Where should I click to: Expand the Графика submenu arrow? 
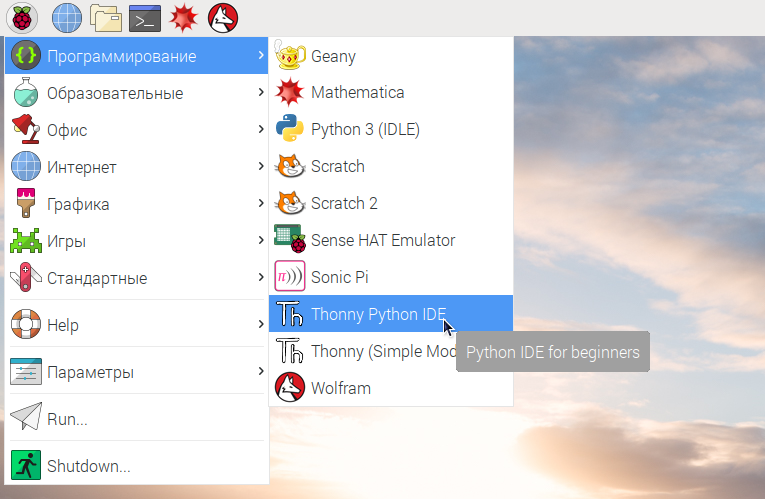[261, 203]
